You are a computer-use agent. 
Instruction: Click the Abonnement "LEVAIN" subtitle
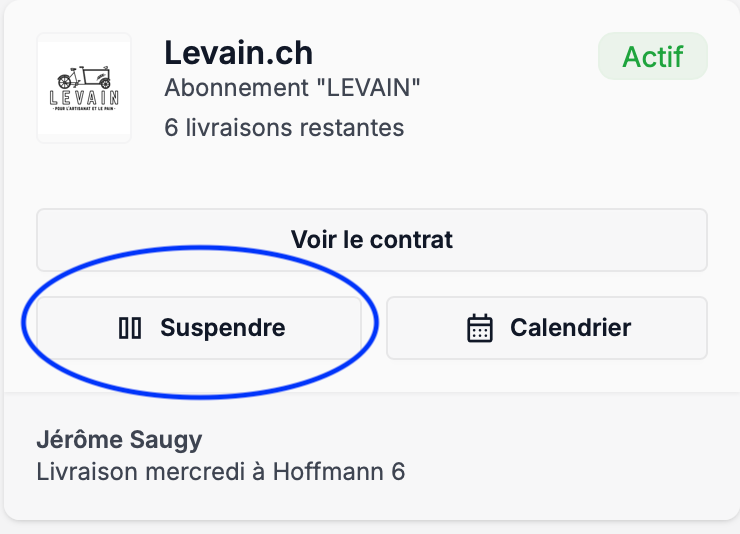292,88
